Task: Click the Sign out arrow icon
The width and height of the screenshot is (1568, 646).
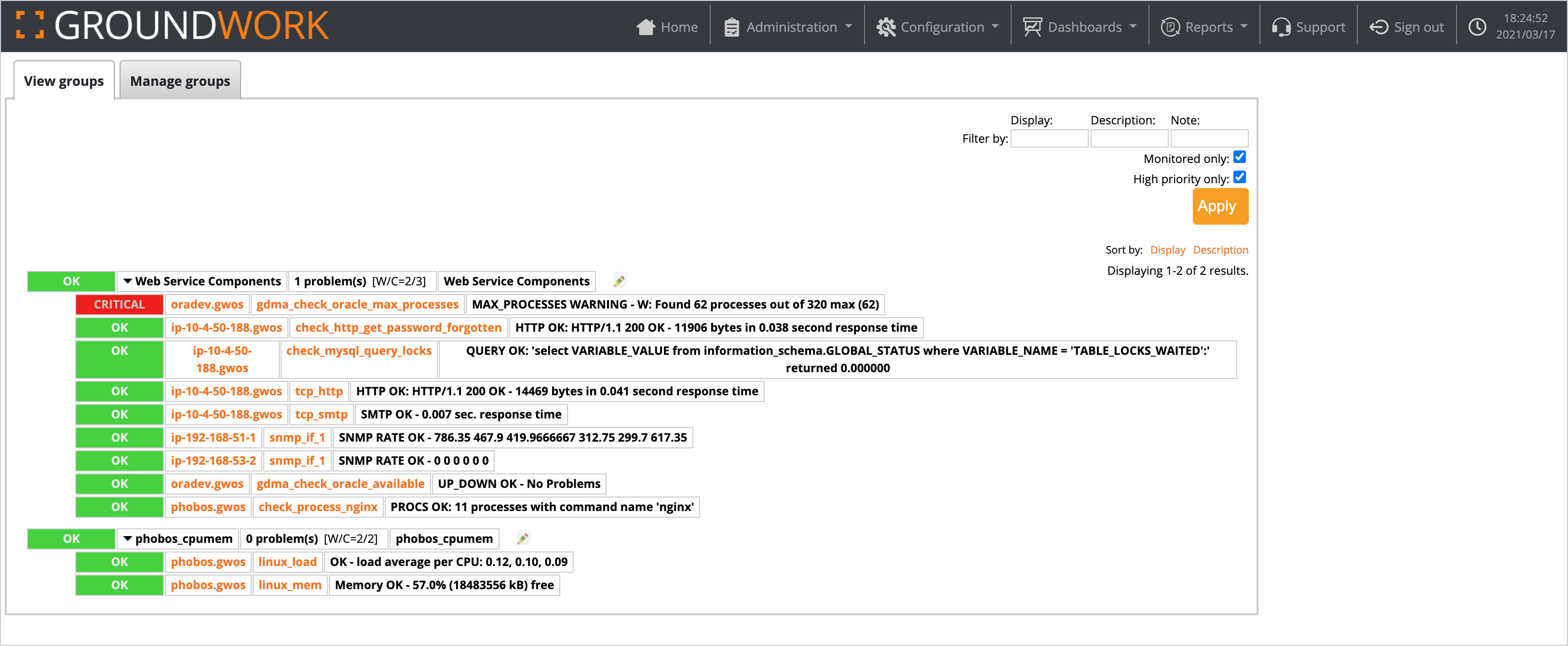Action: tap(1378, 27)
